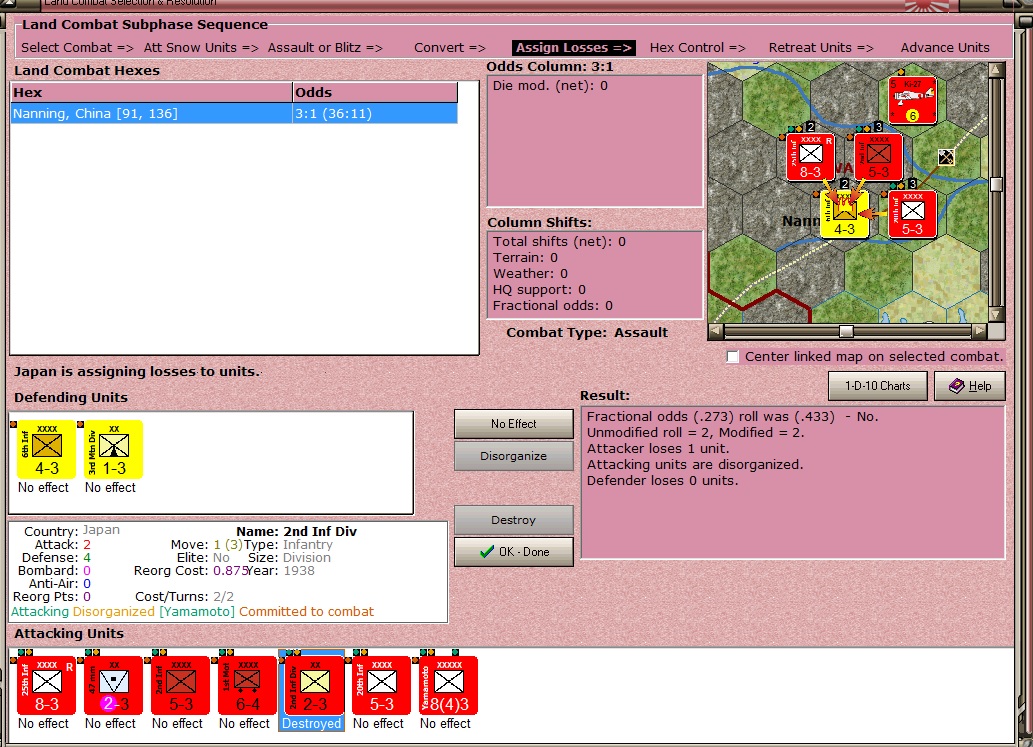Click the Hex column header
1033x747 pixels.
point(152,92)
